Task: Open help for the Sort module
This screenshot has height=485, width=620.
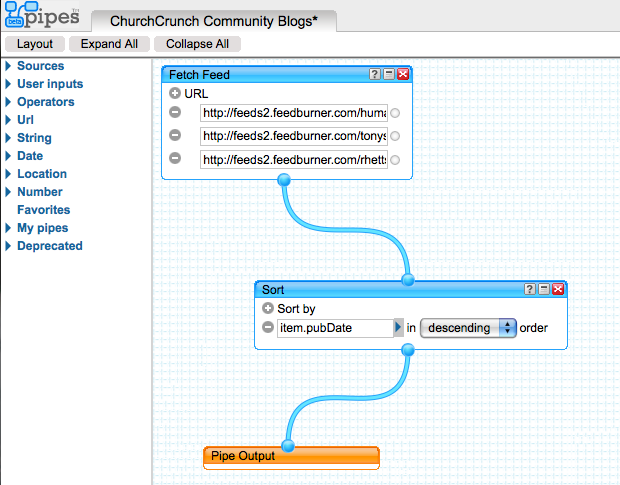Action: 529,289
